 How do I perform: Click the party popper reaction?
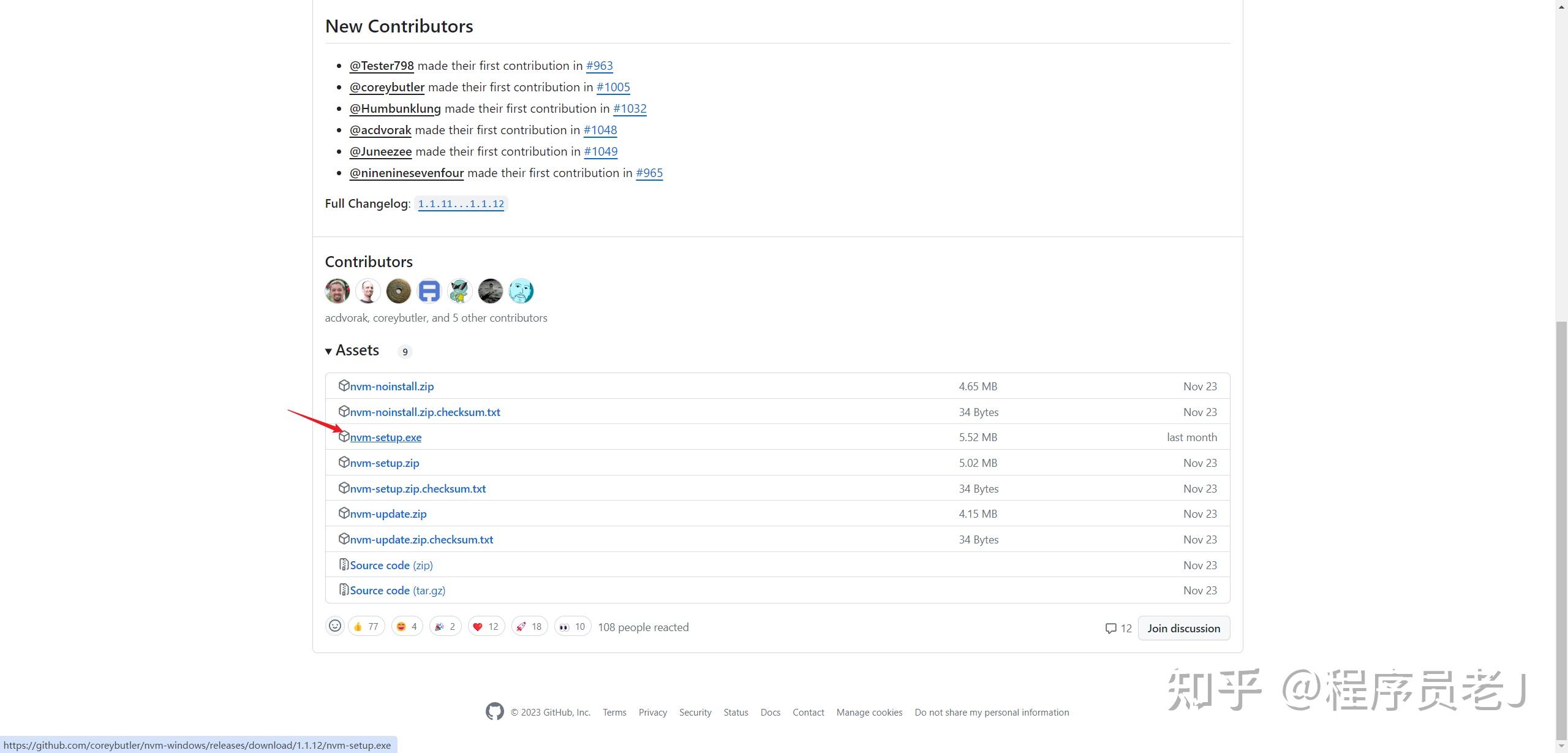coord(445,626)
